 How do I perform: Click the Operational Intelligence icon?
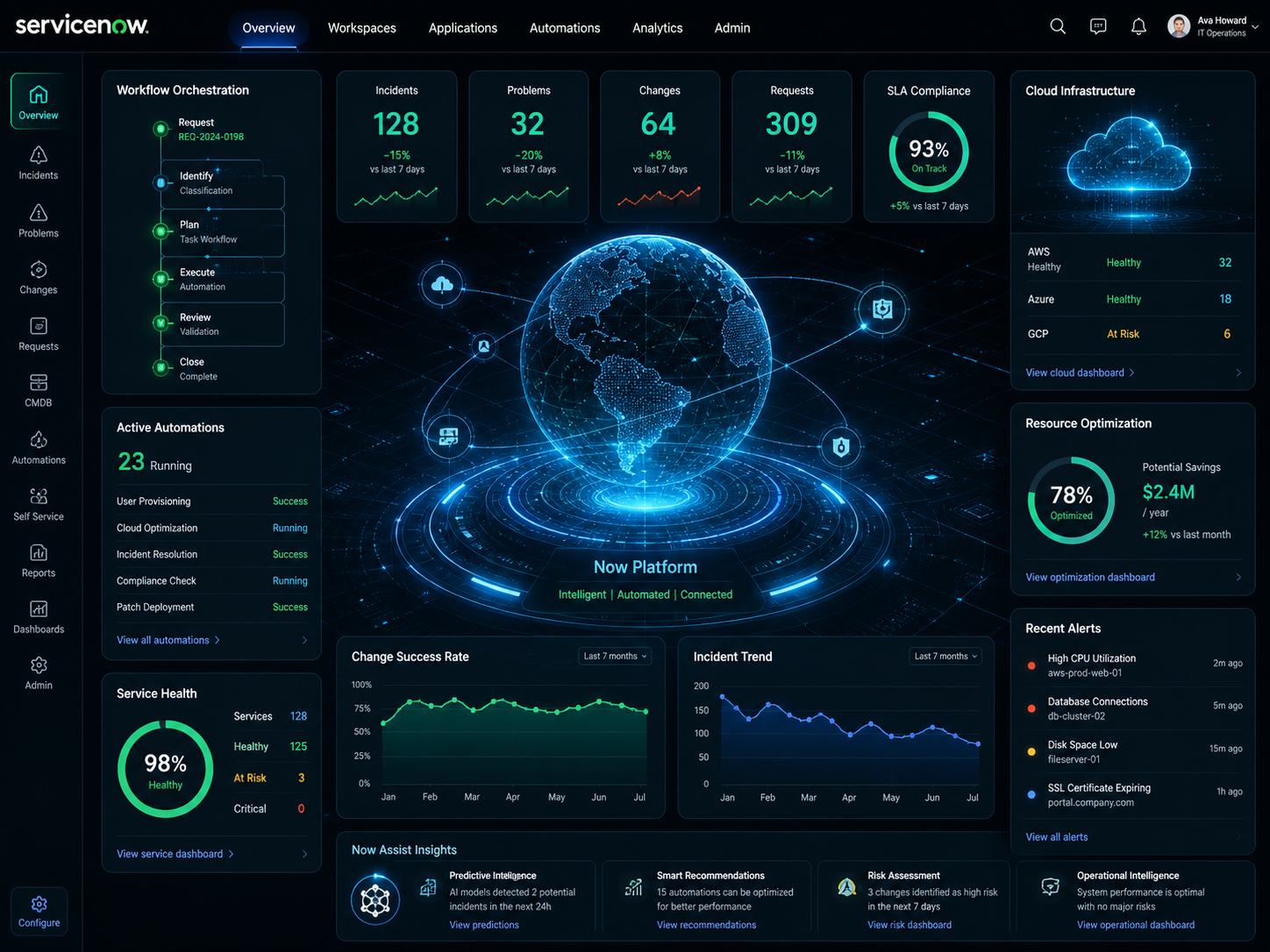point(1050,886)
